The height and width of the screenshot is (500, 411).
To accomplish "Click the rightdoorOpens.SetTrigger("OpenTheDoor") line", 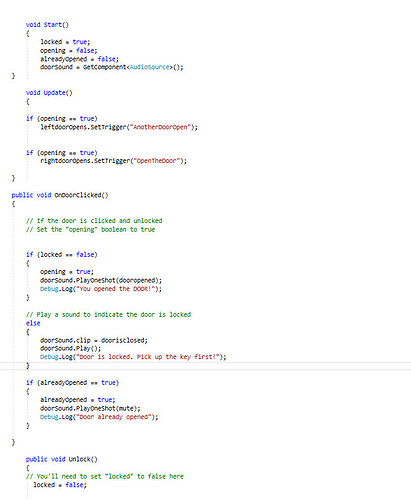I will click(x=113, y=161).
